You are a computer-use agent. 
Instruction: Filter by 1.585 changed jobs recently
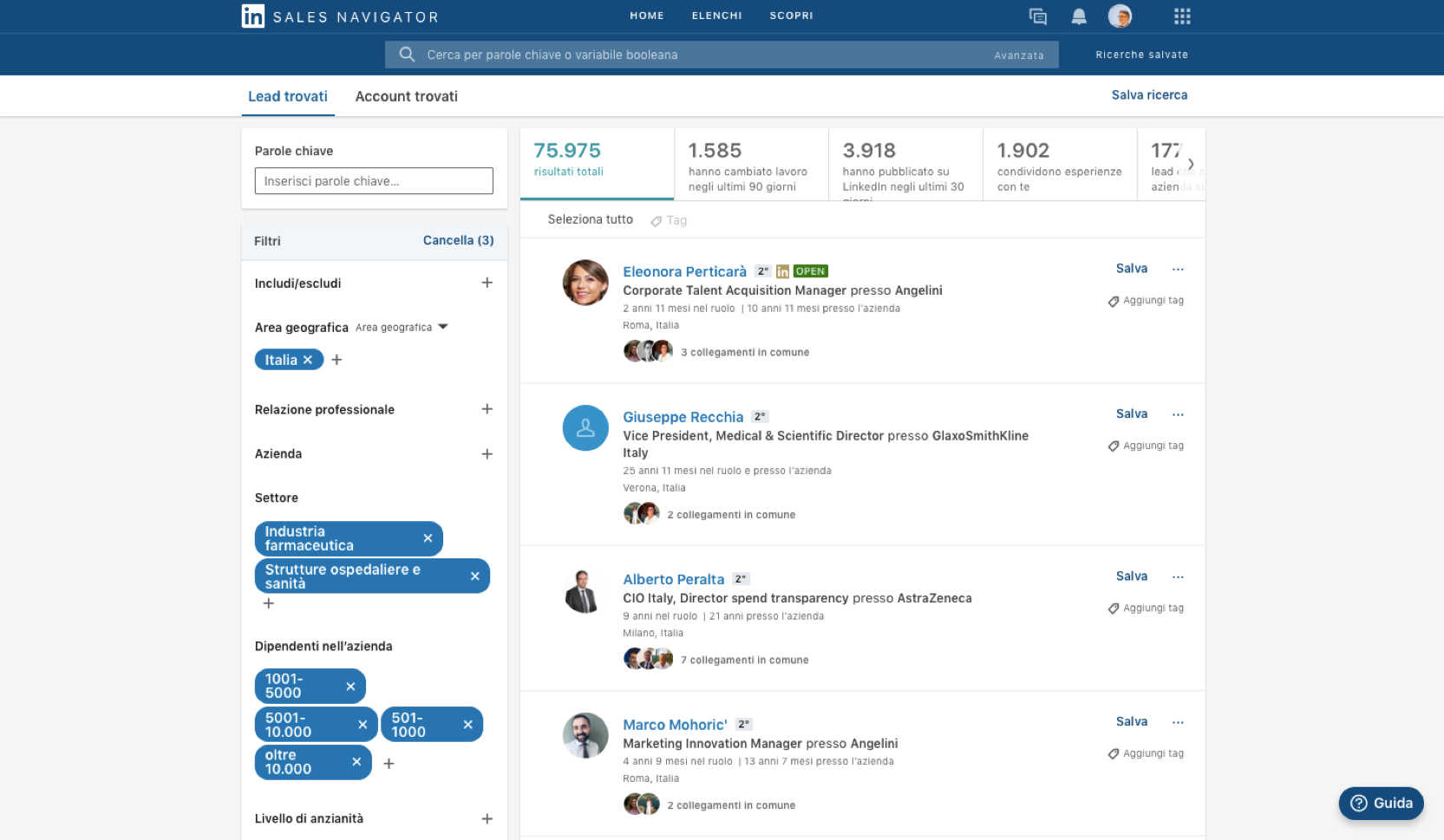(751, 164)
